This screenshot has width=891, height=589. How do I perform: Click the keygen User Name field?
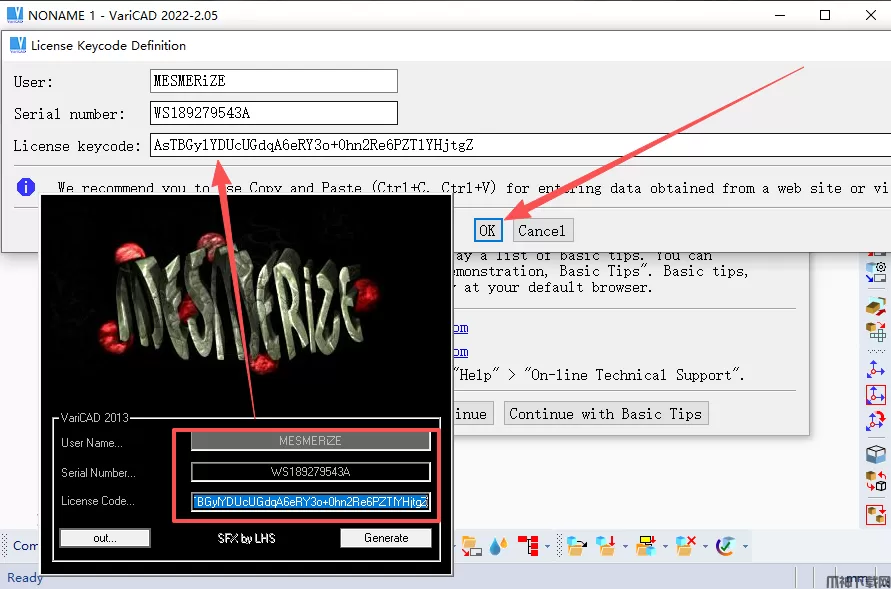point(310,441)
